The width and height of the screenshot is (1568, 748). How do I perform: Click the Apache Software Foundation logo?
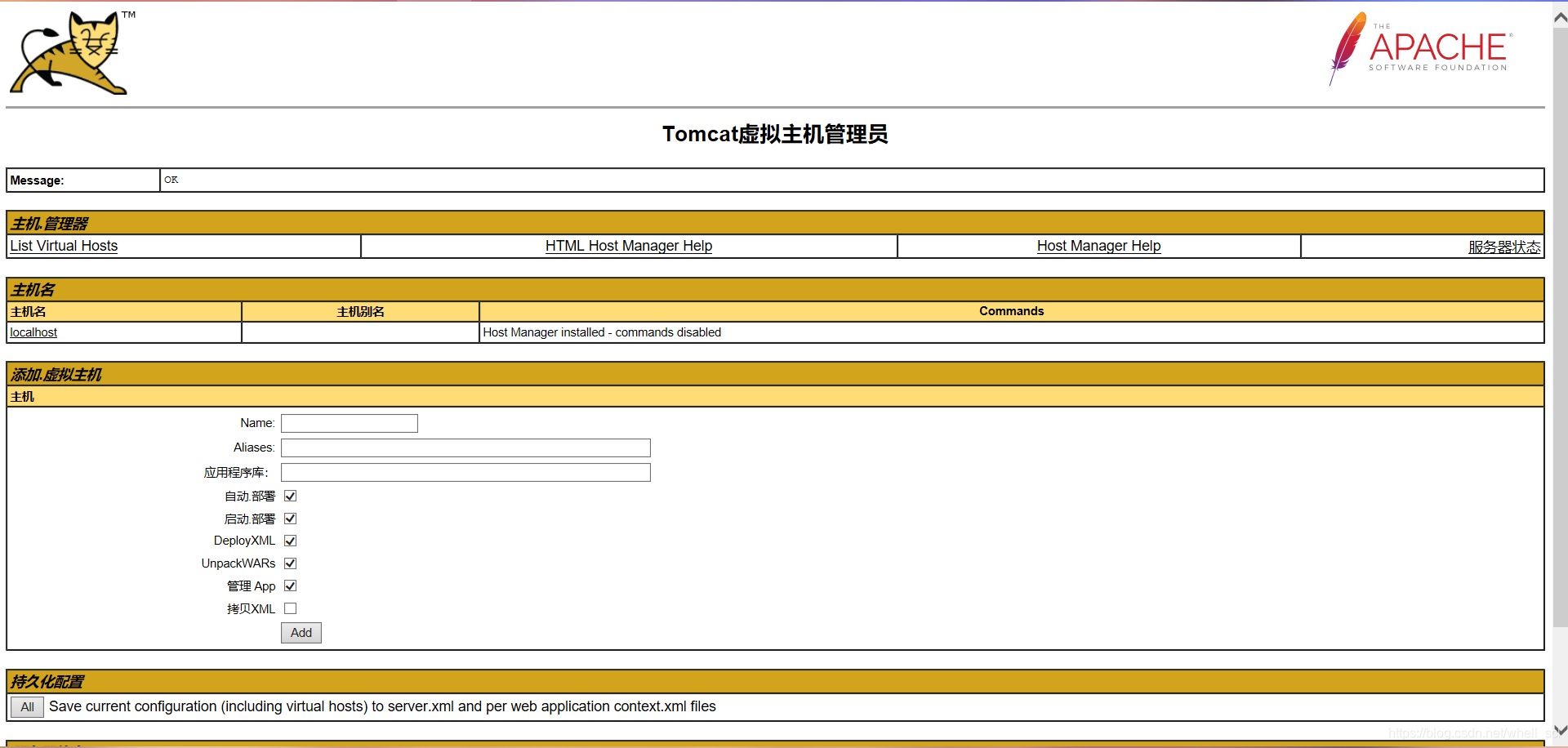(1421, 48)
